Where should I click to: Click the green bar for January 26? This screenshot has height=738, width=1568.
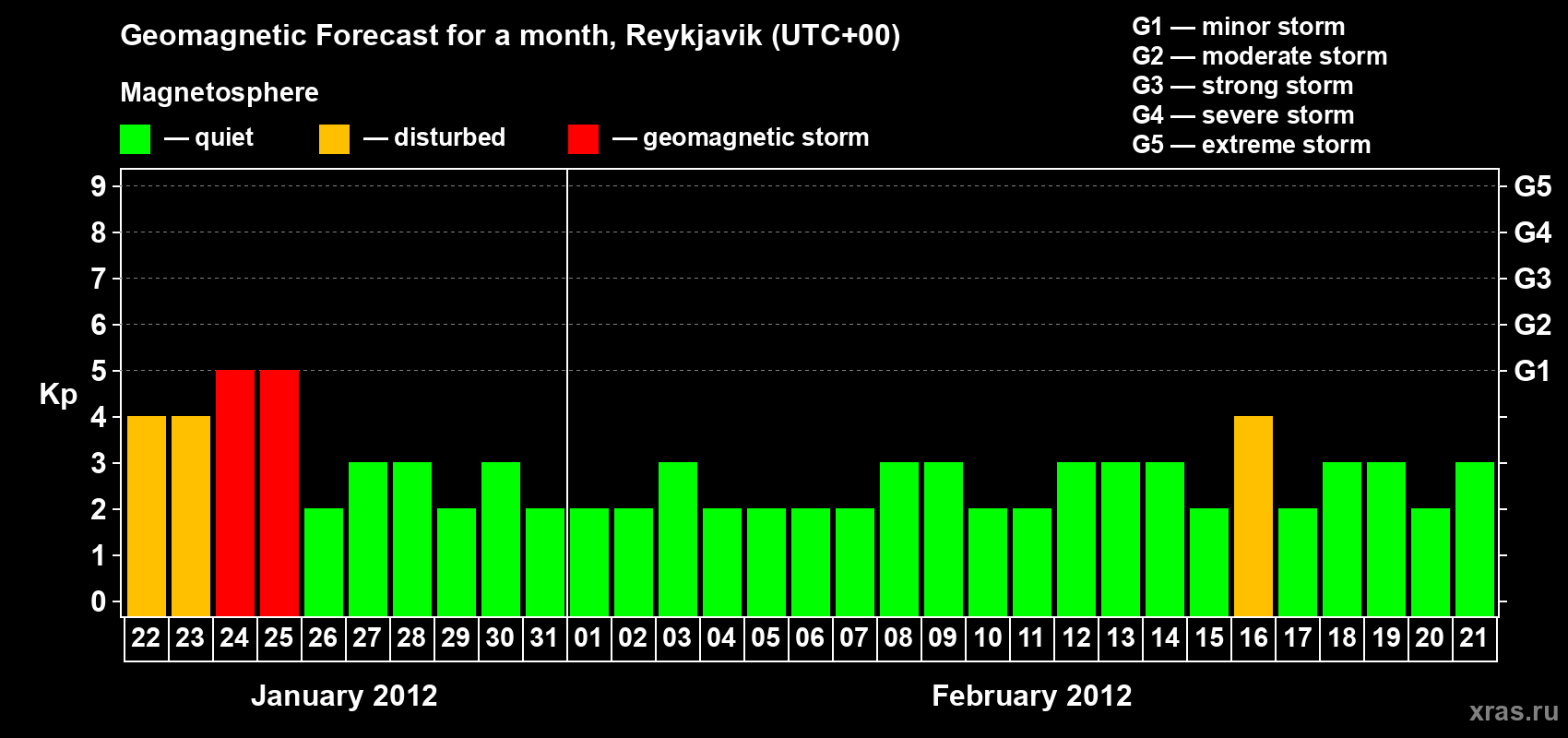[324, 562]
